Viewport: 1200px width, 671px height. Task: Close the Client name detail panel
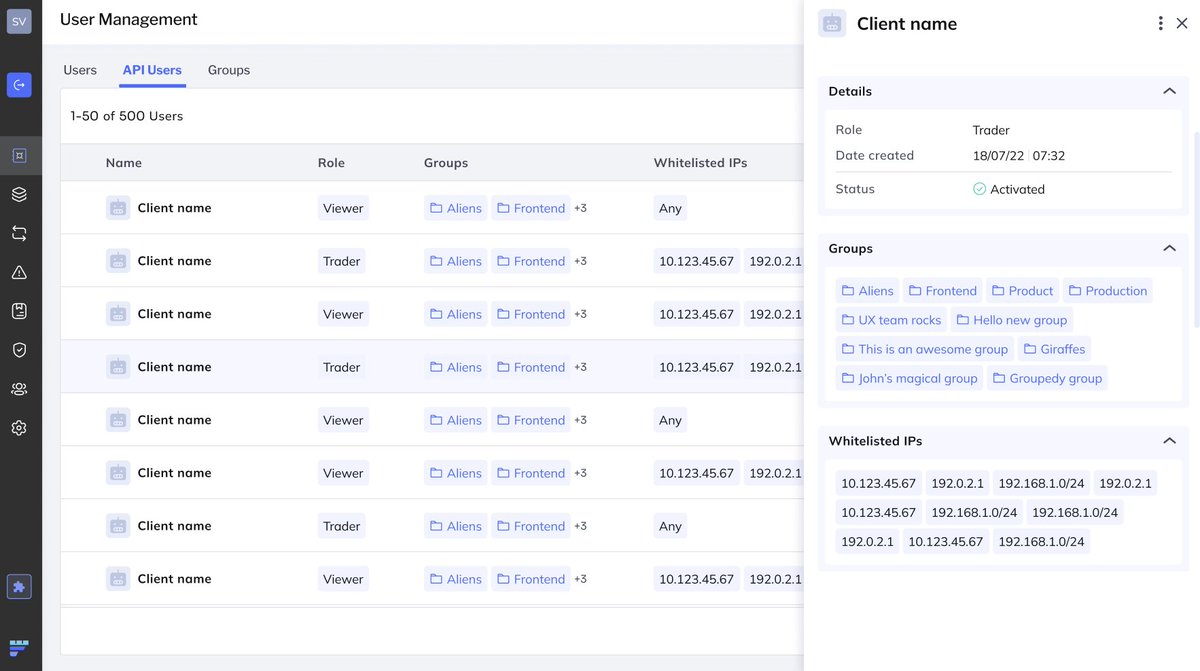click(x=1182, y=23)
